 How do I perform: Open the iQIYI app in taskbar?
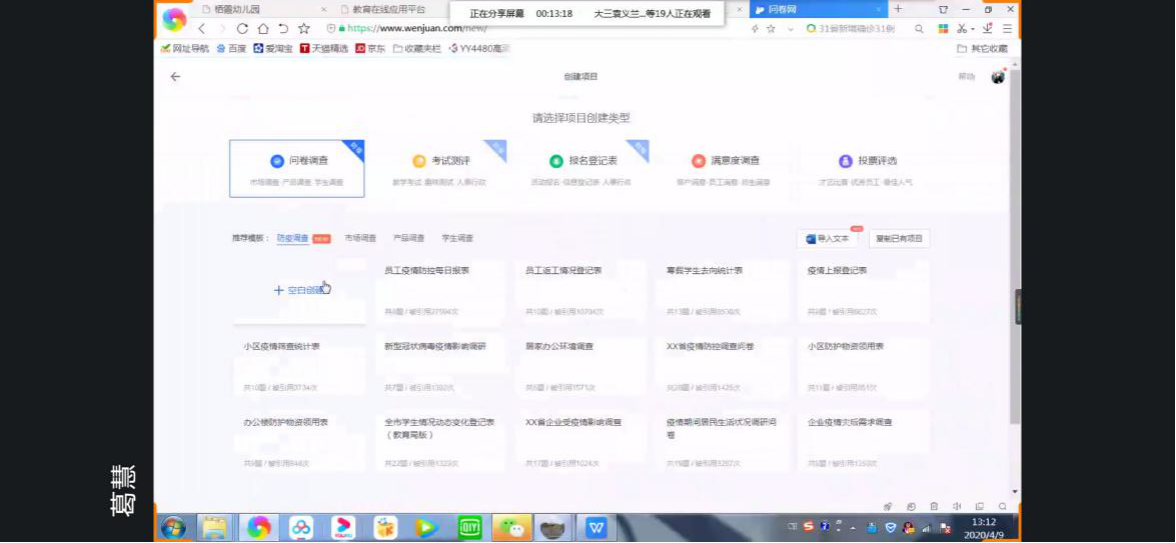pyautogui.click(x=470, y=527)
